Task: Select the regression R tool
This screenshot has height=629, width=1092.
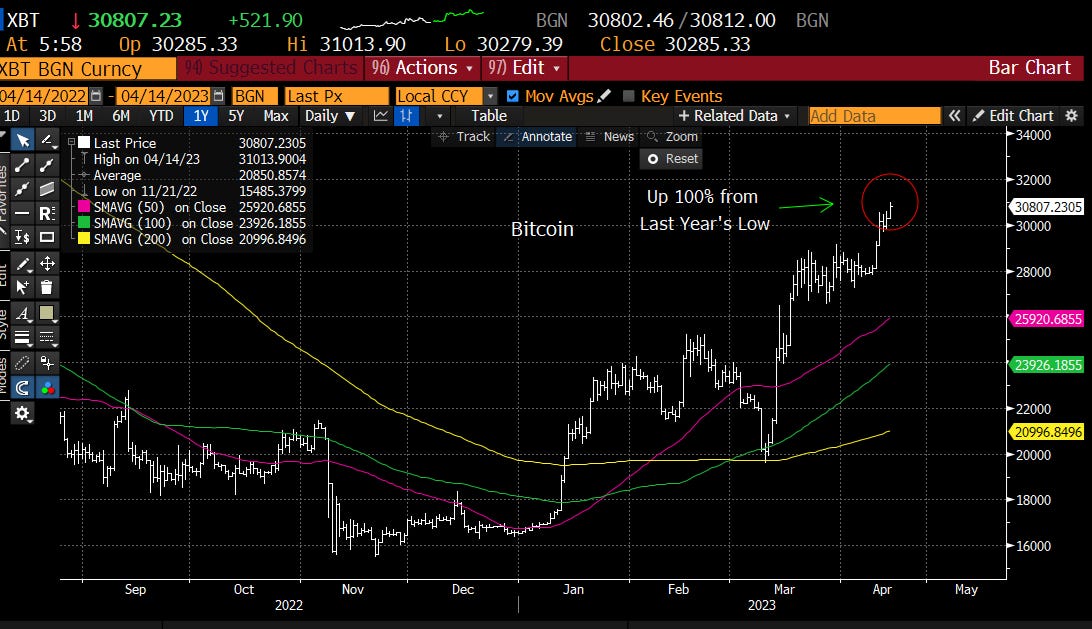Action: pos(47,213)
